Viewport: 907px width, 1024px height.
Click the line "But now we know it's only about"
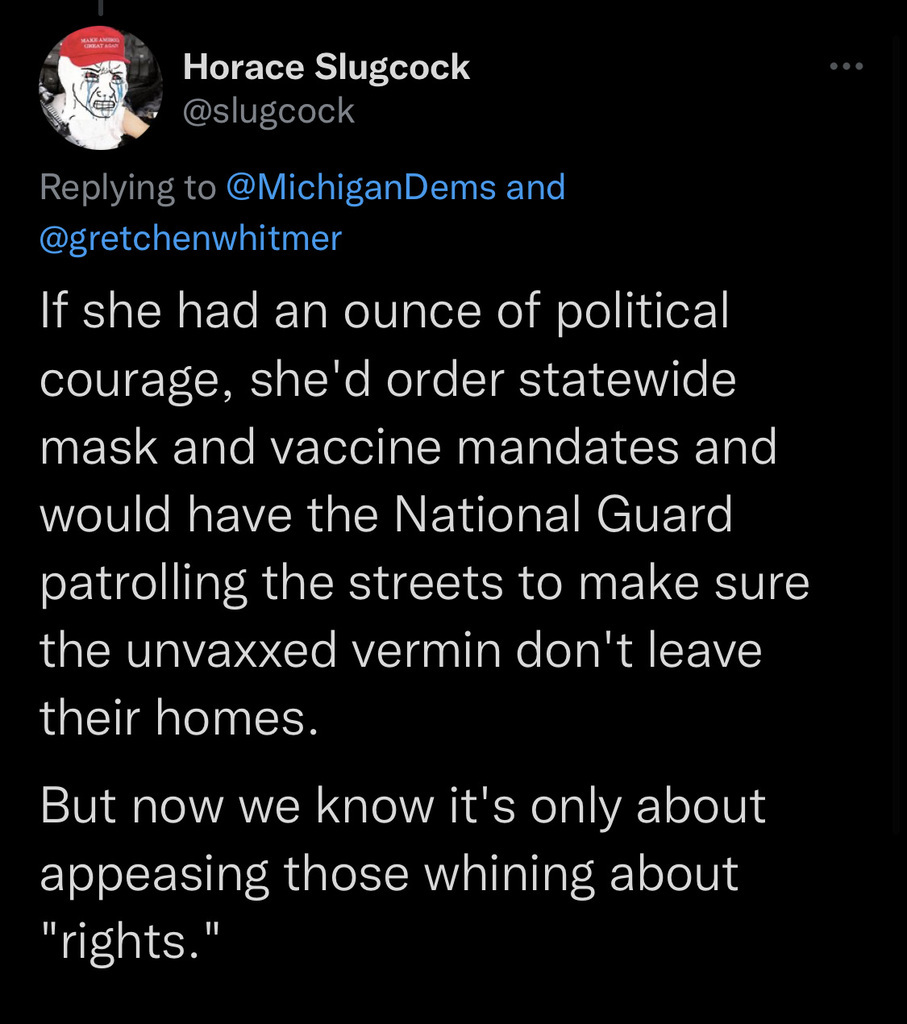coord(403,806)
